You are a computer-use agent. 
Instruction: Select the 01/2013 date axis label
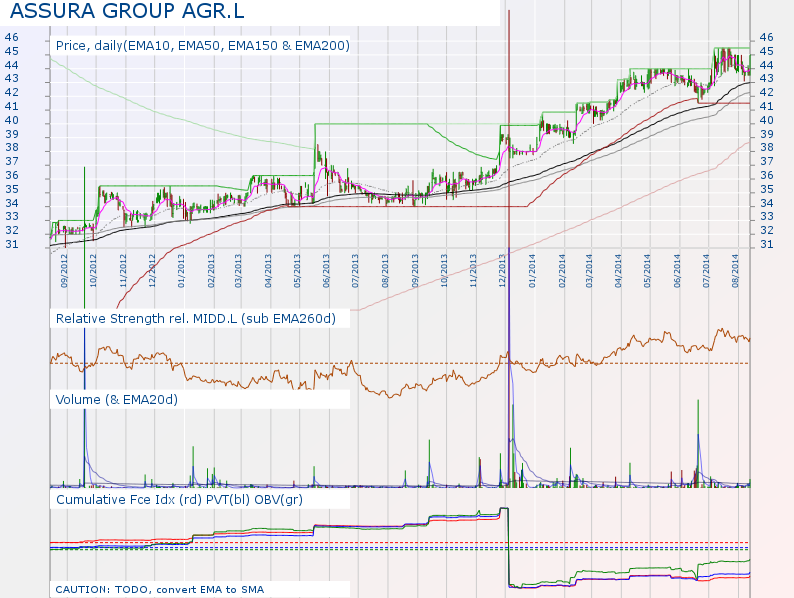coord(181,271)
